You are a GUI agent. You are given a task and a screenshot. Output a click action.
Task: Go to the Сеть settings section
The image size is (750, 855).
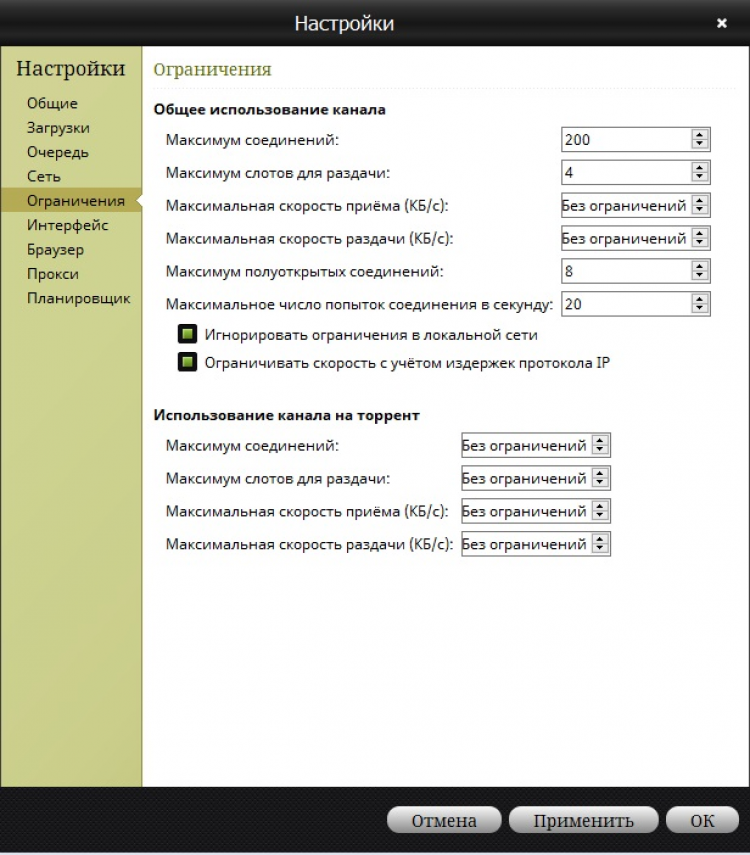44,177
